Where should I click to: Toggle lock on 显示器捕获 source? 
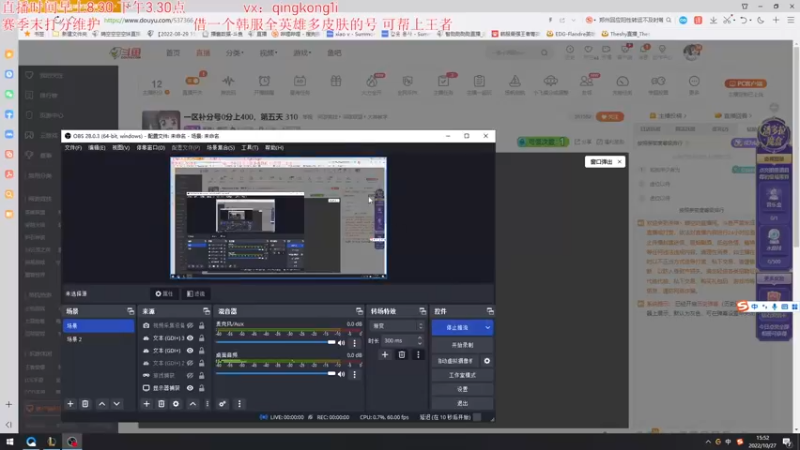[x=202, y=388]
